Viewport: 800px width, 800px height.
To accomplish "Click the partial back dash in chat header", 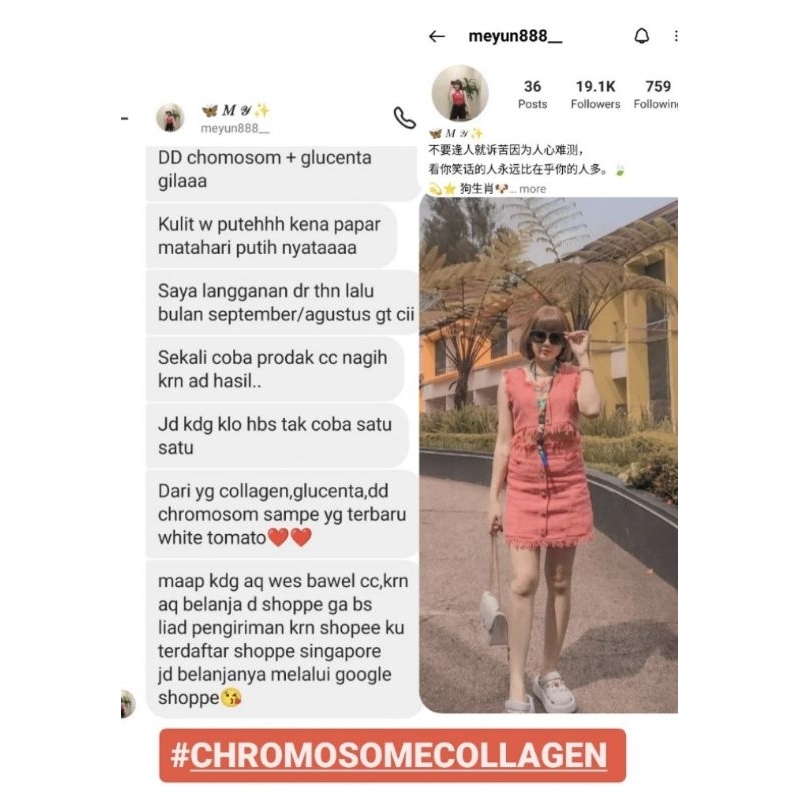I will click(x=124, y=119).
